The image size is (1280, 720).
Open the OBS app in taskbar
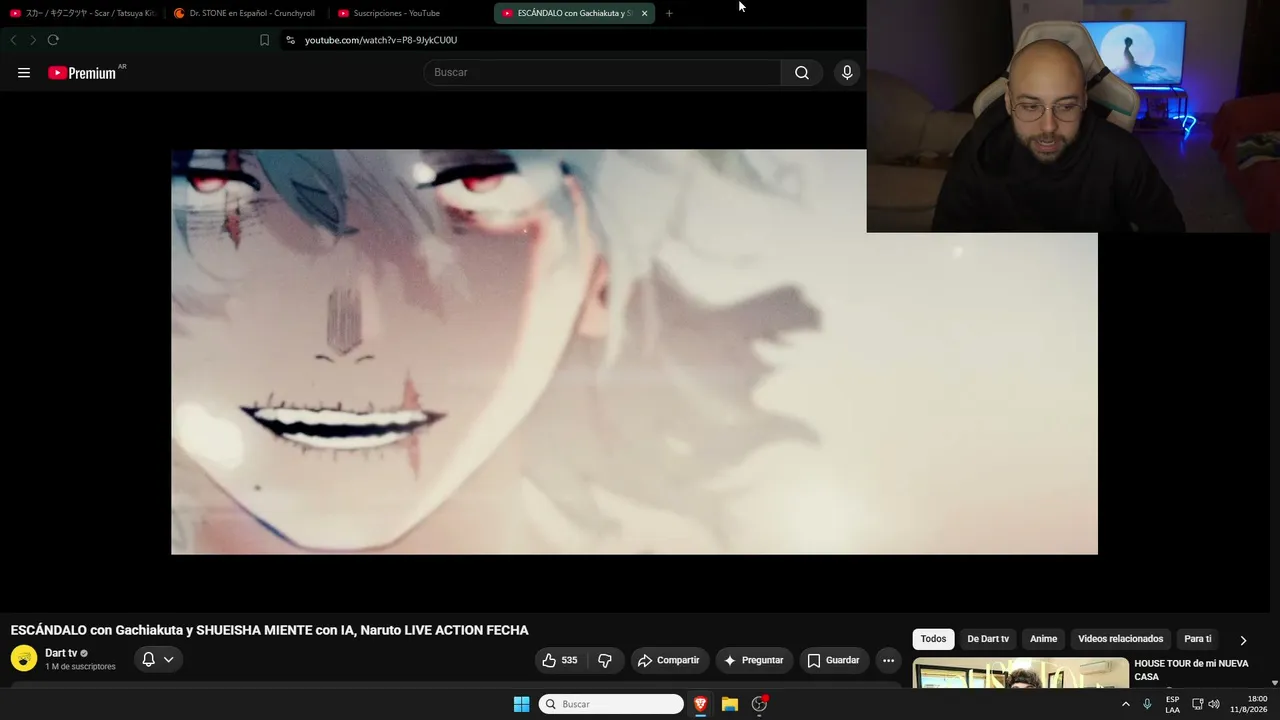pos(760,704)
